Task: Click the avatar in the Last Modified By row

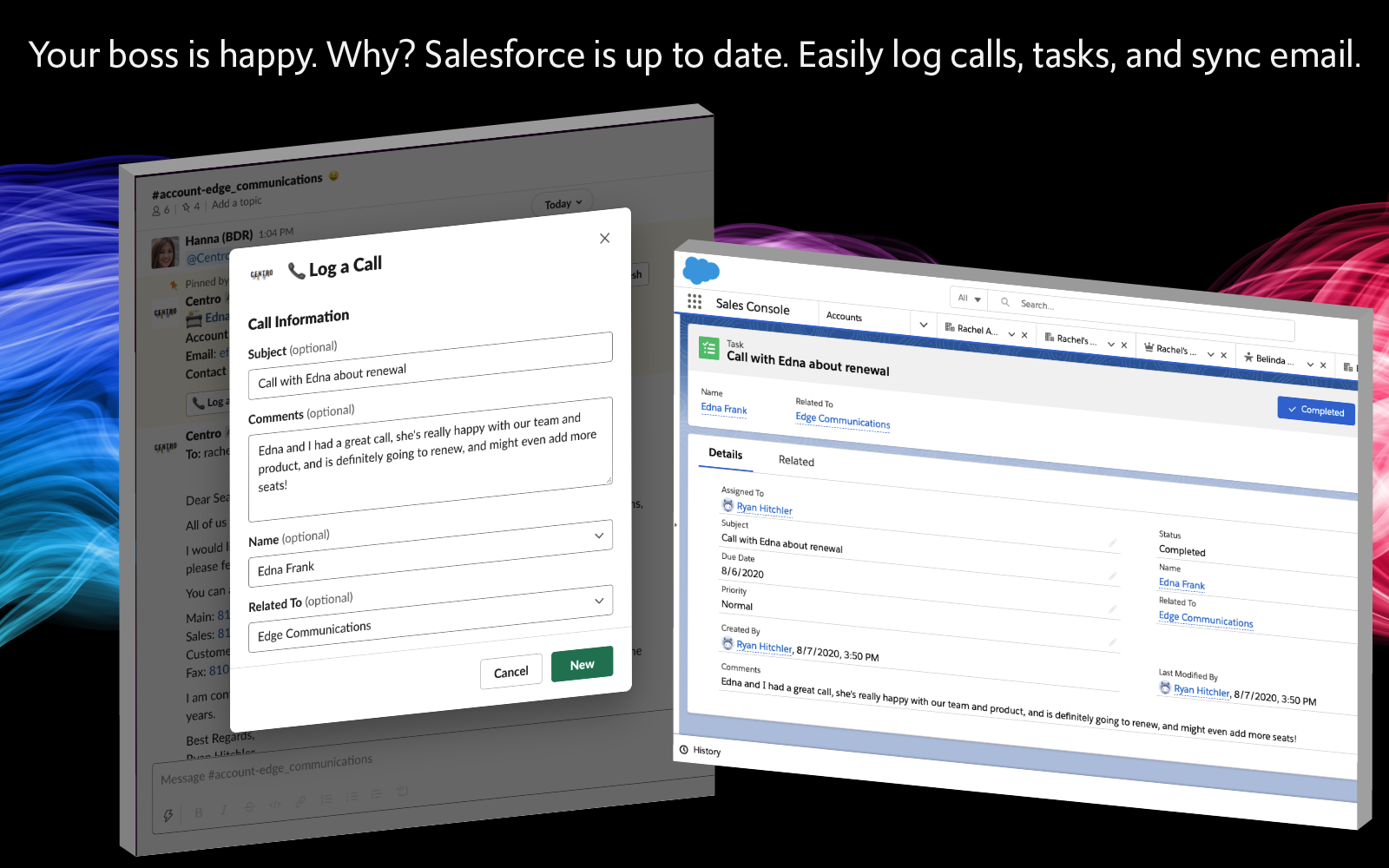Action: pyautogui.click(x=1165, y=687)
